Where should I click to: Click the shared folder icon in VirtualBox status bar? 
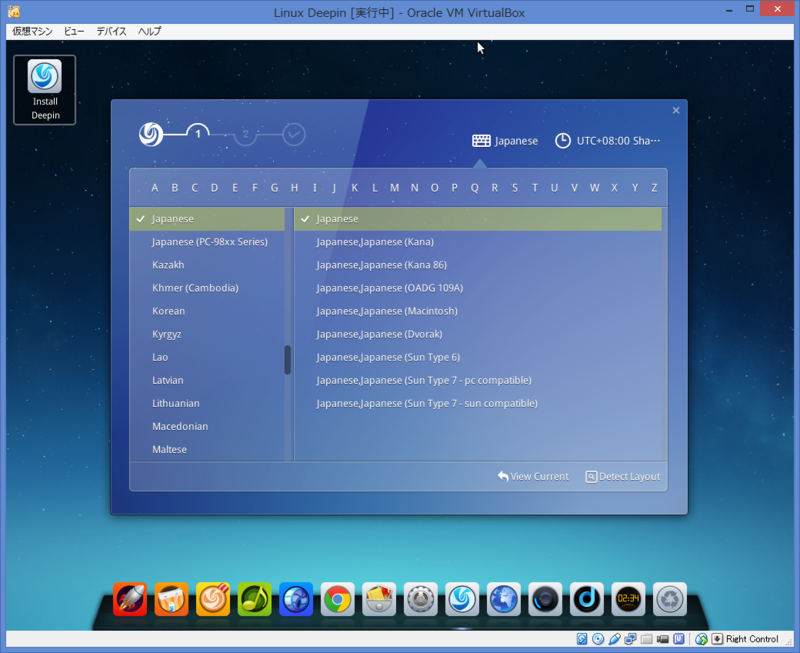click(x=647, y=639)
